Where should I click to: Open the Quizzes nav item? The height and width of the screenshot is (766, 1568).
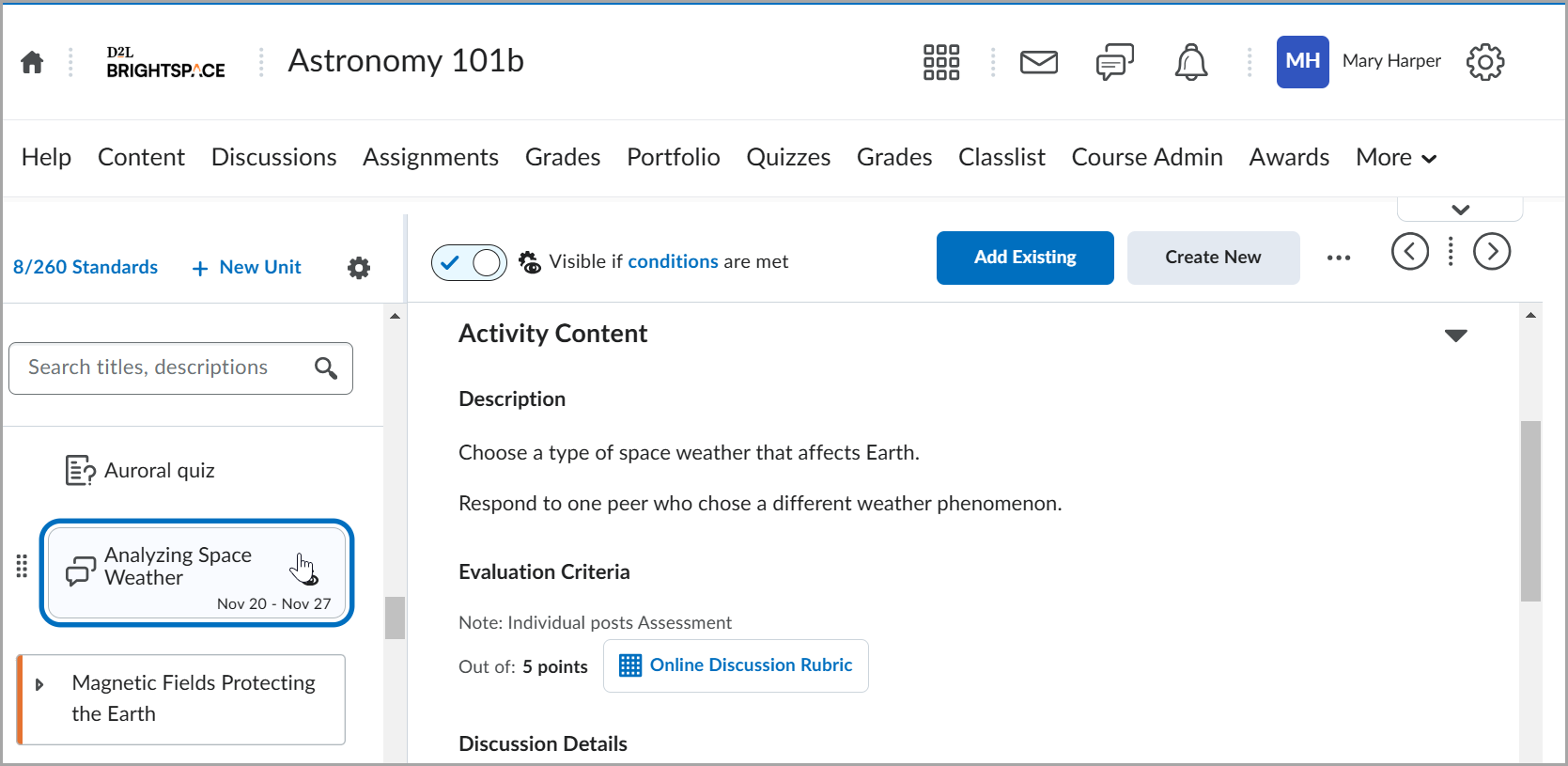[788, 158]
